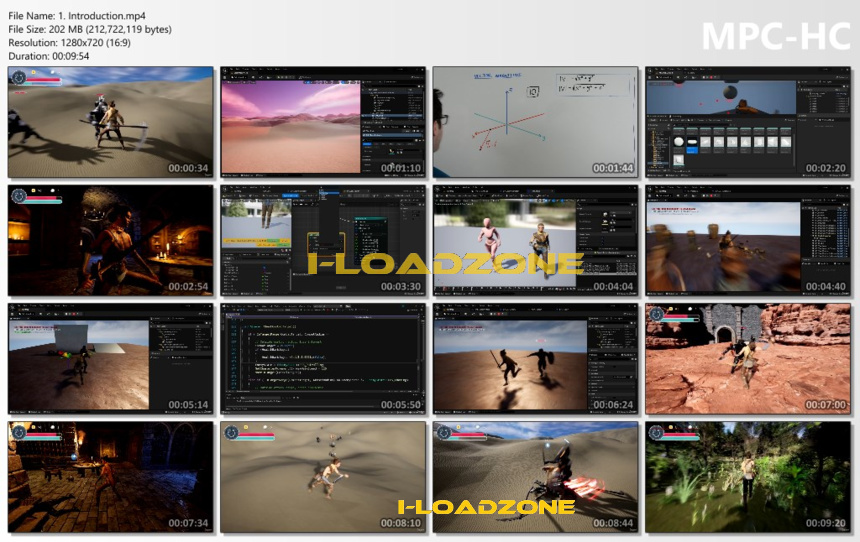Choose the tavern scene thumbnail at 00:02:54

(x=111, y=240)
